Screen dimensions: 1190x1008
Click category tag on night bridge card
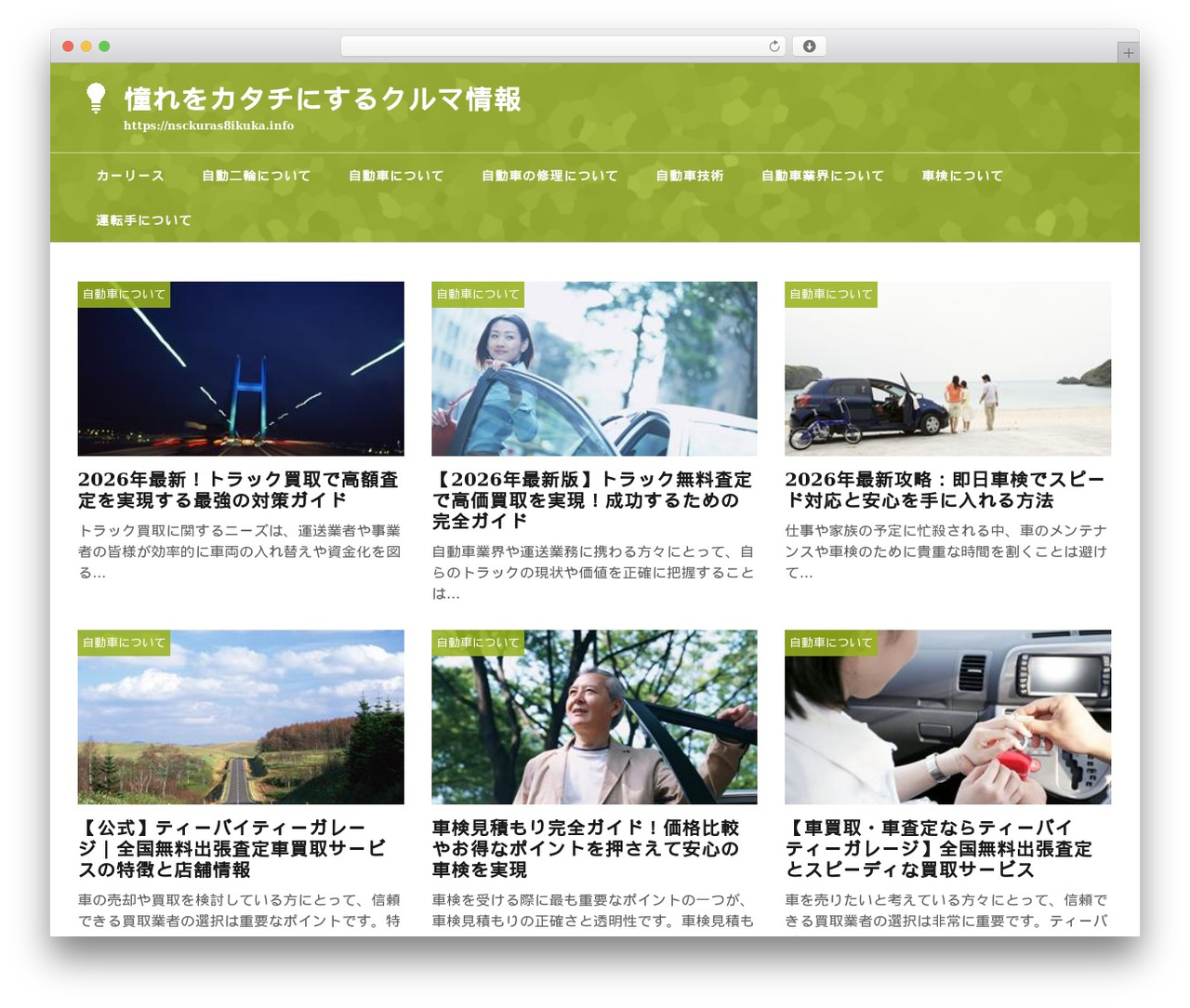coord(124,295)
